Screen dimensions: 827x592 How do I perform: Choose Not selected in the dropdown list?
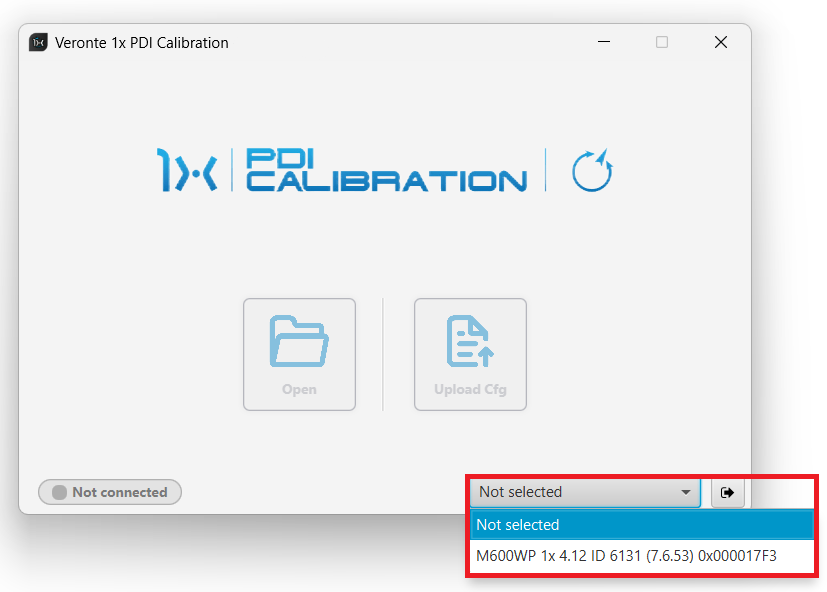[x=641, y=524]
